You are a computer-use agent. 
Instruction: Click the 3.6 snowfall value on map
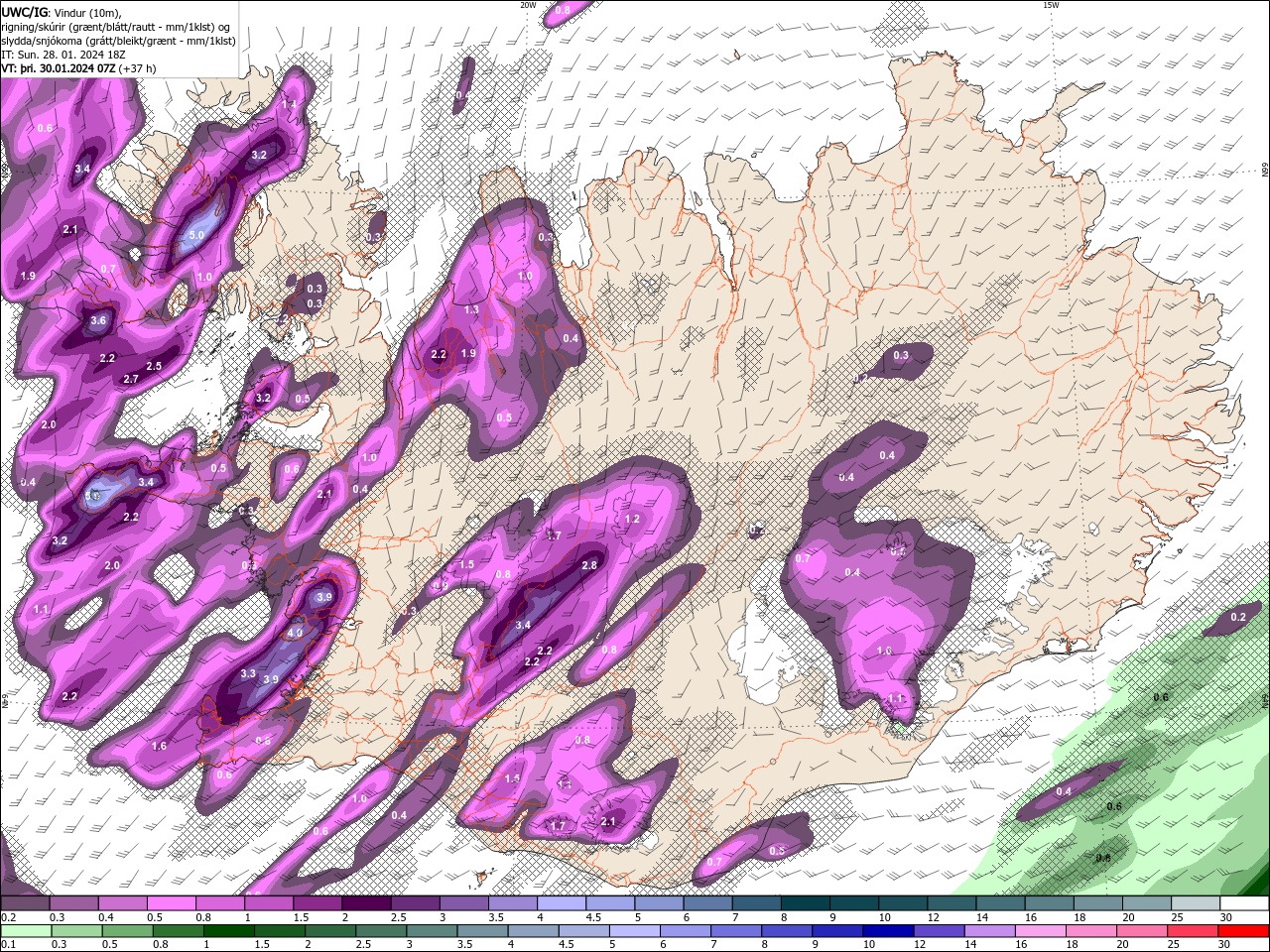[x=98, y=320]
